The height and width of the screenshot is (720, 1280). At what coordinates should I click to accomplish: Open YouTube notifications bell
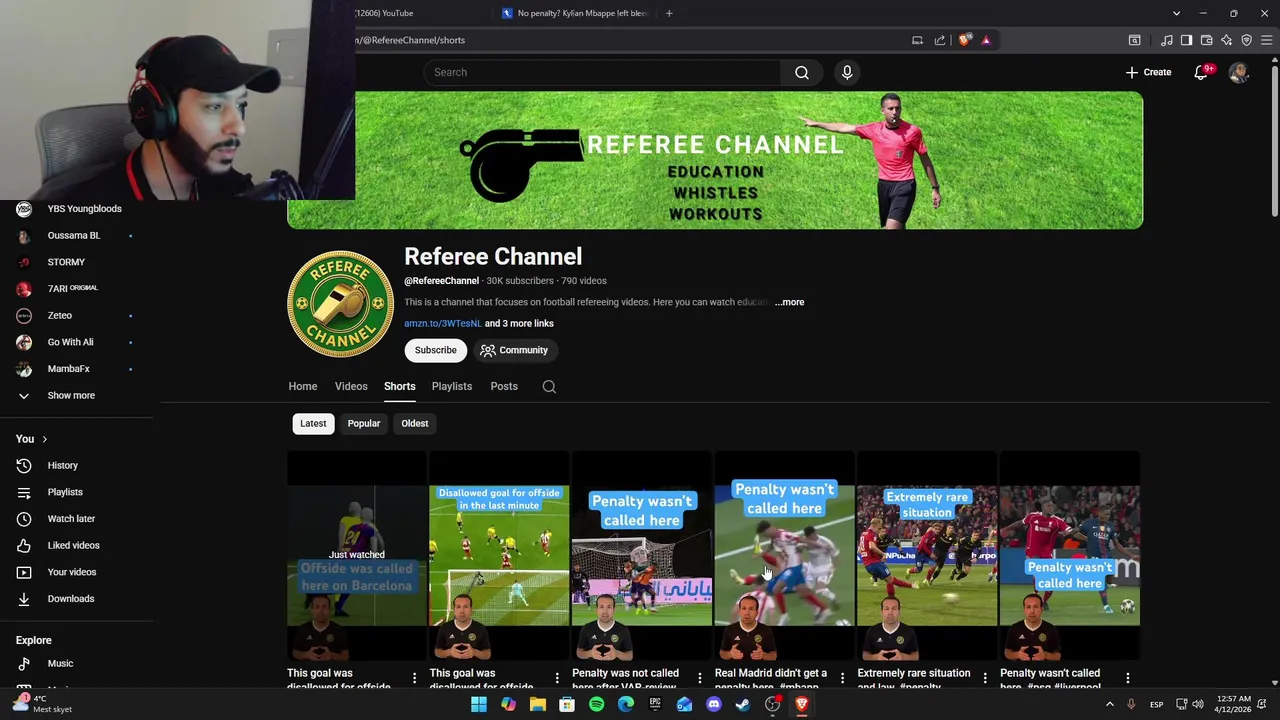point(1201,72)
